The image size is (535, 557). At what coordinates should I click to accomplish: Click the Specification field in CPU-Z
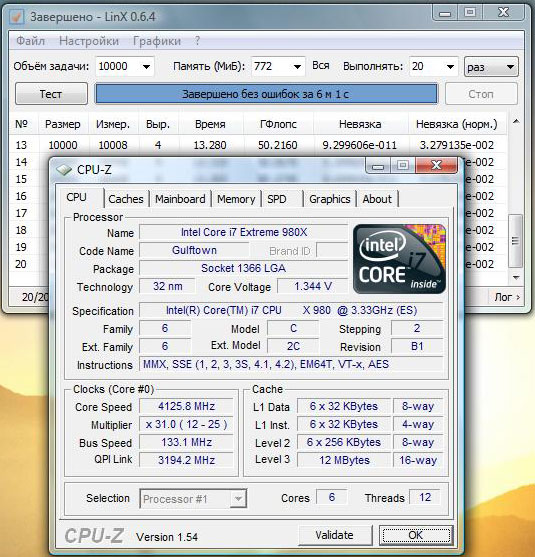tap(291, 310)
